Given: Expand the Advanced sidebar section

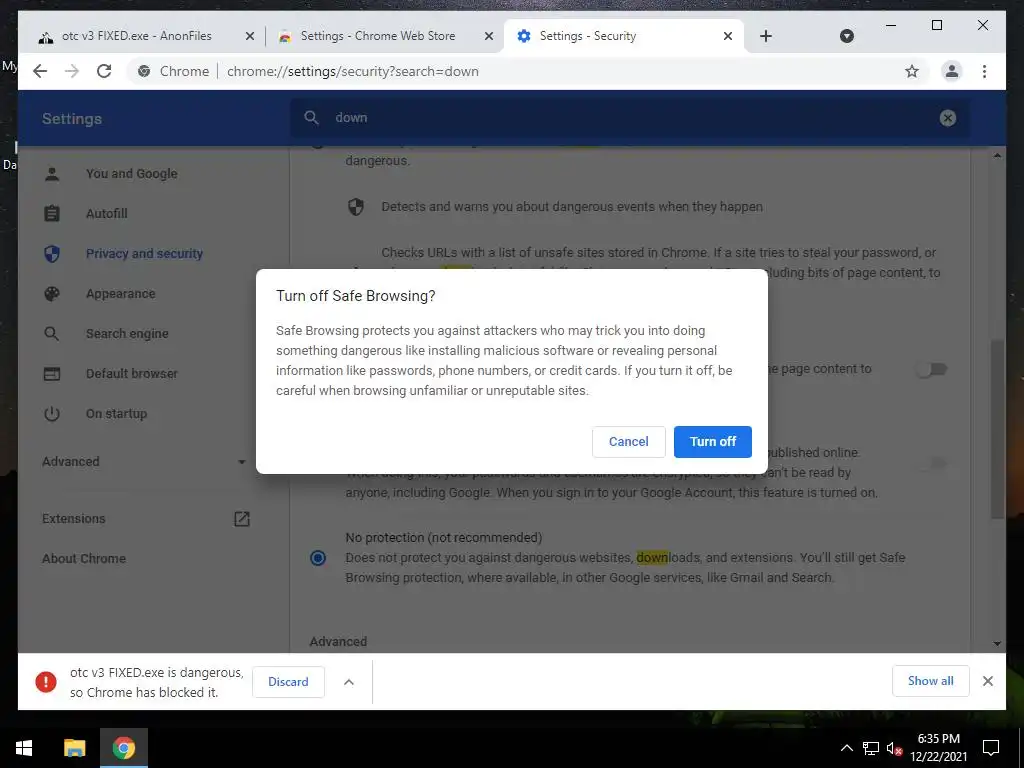Looking at the screenshot, I should point(144,462).
